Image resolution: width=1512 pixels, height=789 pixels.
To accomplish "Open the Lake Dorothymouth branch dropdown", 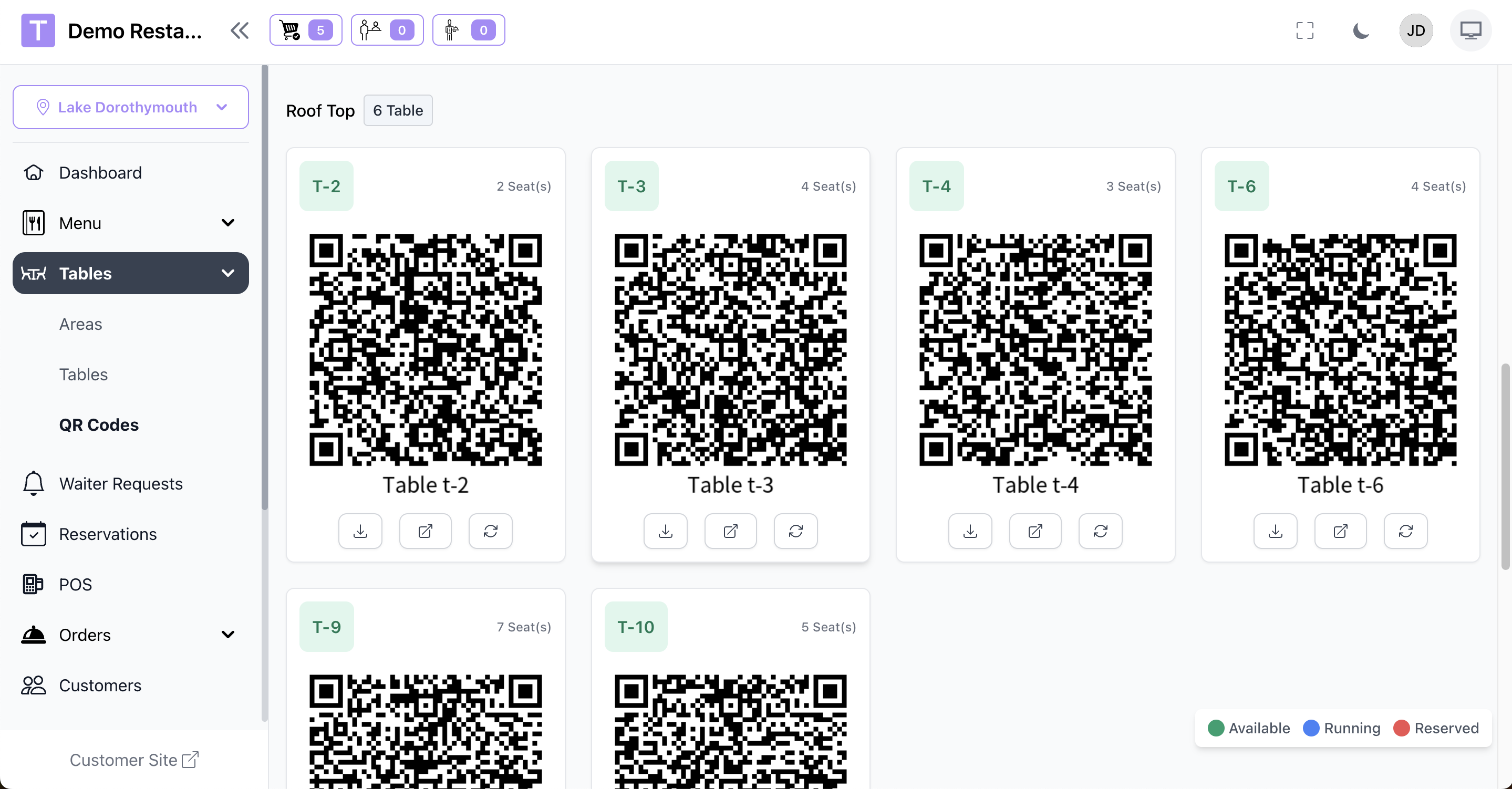I will pyautogui.click(x=130, y=107).
